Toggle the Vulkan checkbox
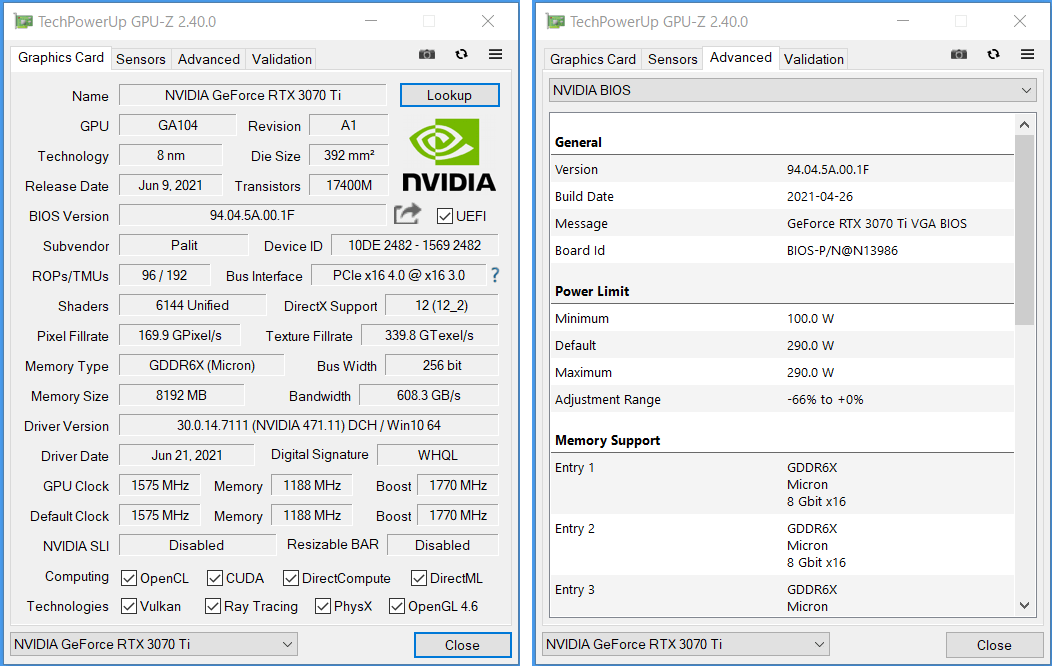1052x666 pixels. click(x=129, y=606)
